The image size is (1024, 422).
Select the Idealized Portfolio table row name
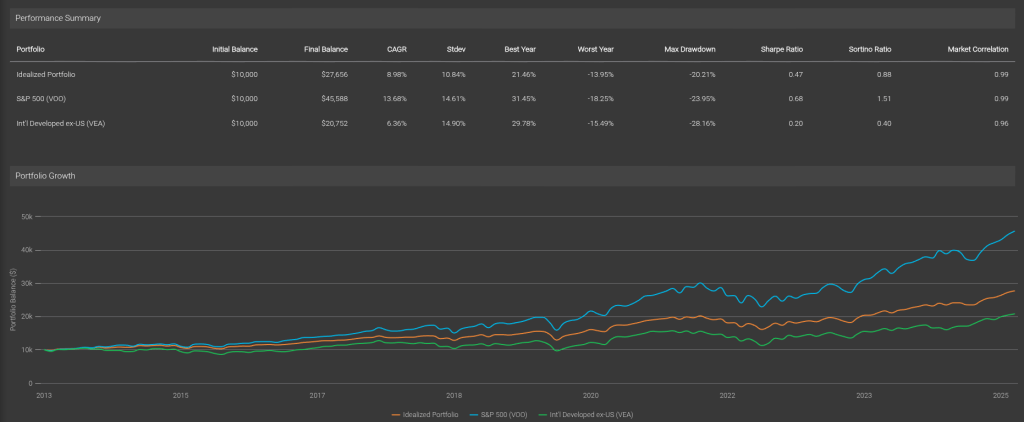(x=46, y=75)
